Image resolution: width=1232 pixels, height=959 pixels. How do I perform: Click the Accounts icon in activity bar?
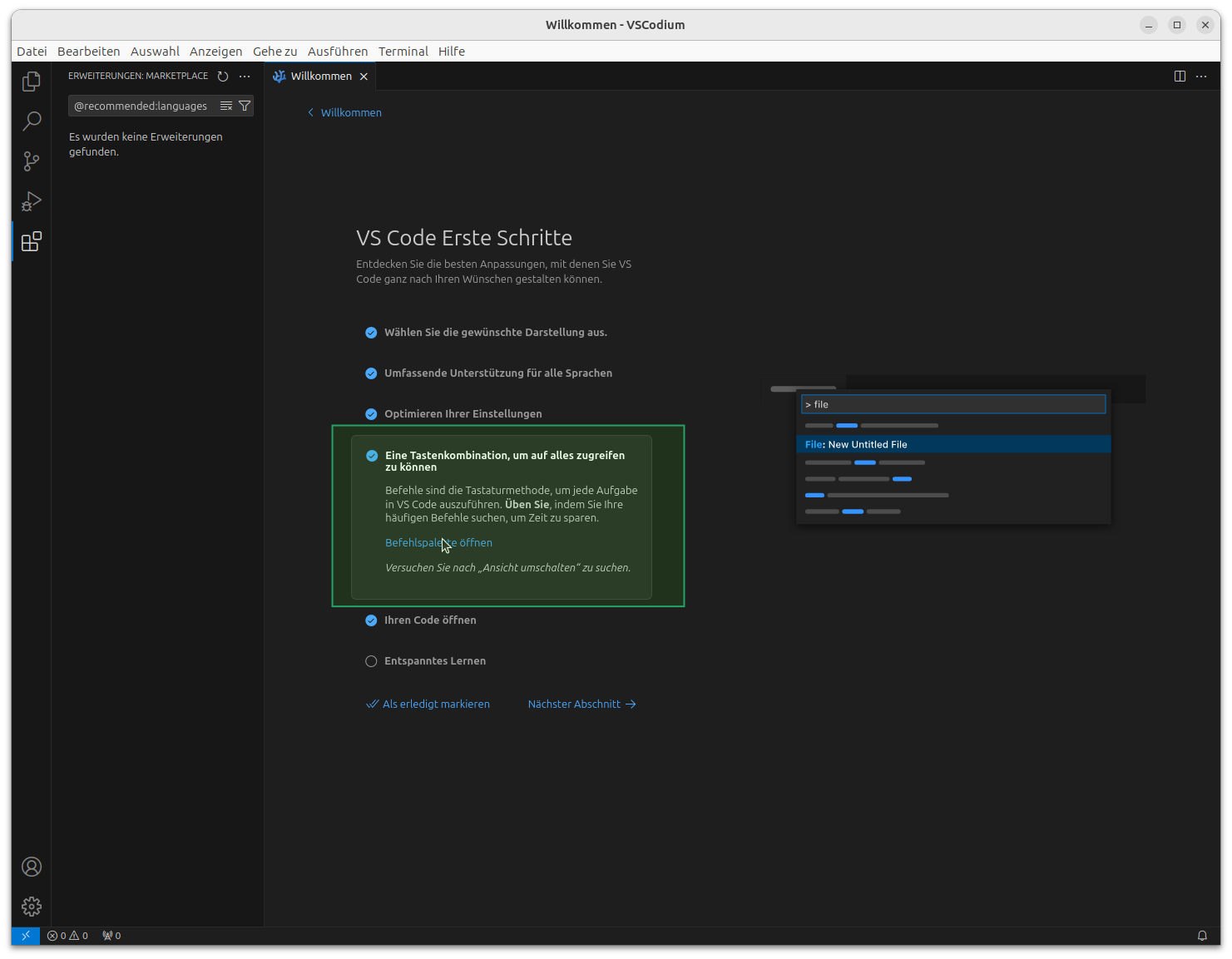[x=32, y=867]
